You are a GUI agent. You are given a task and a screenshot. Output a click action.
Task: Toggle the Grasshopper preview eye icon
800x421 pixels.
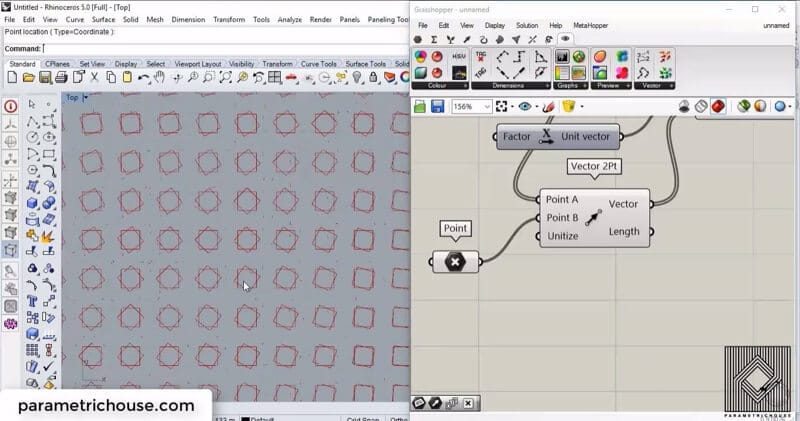coord(525,107)
